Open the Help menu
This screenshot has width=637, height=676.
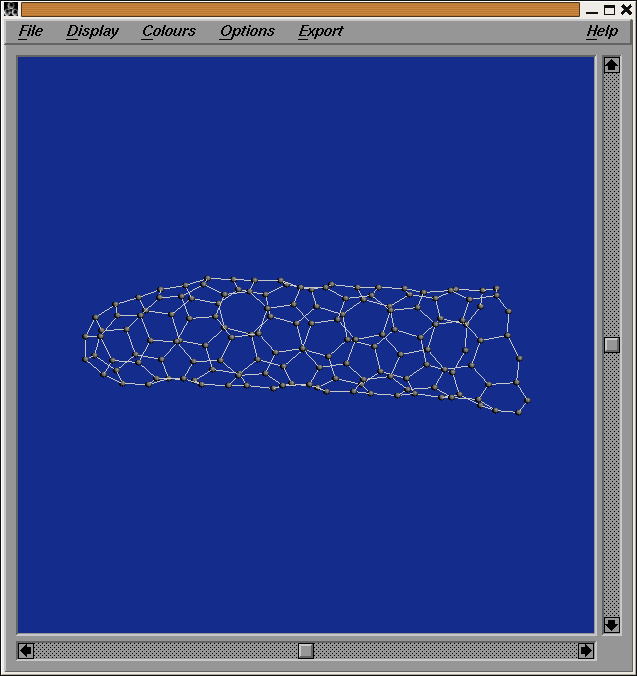pos(602,31)
